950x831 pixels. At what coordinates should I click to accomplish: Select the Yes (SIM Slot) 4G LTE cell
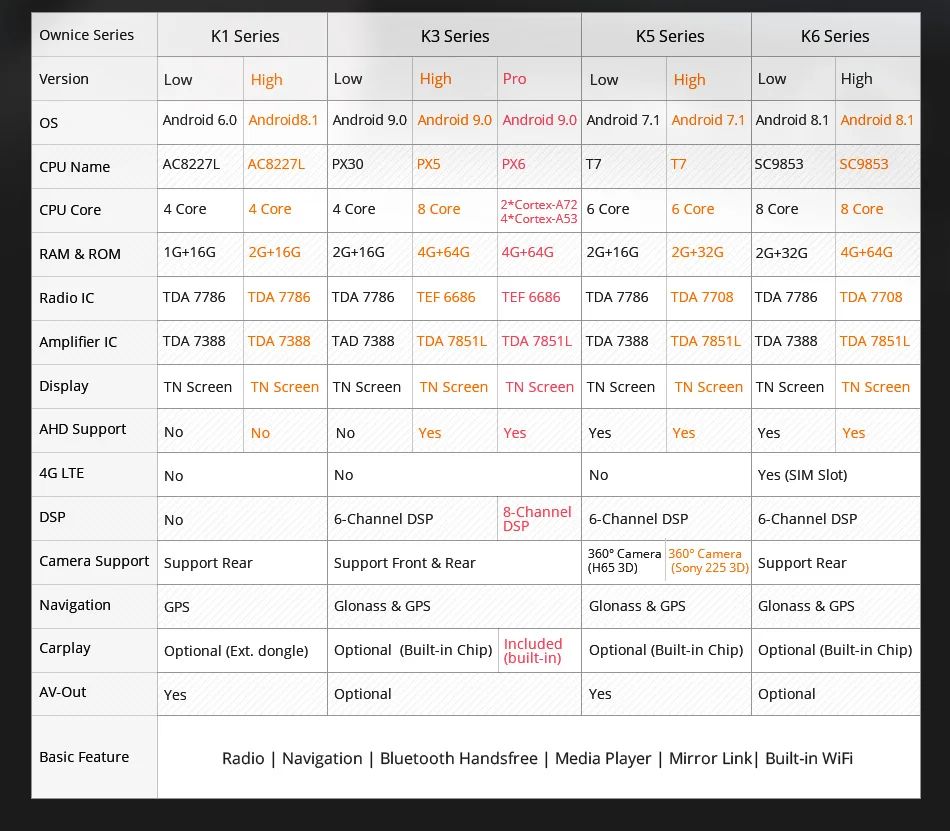point(835,475)
